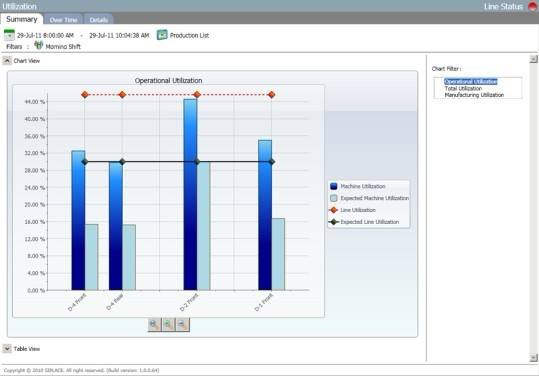Open the Details tab

tap(99, 20)
